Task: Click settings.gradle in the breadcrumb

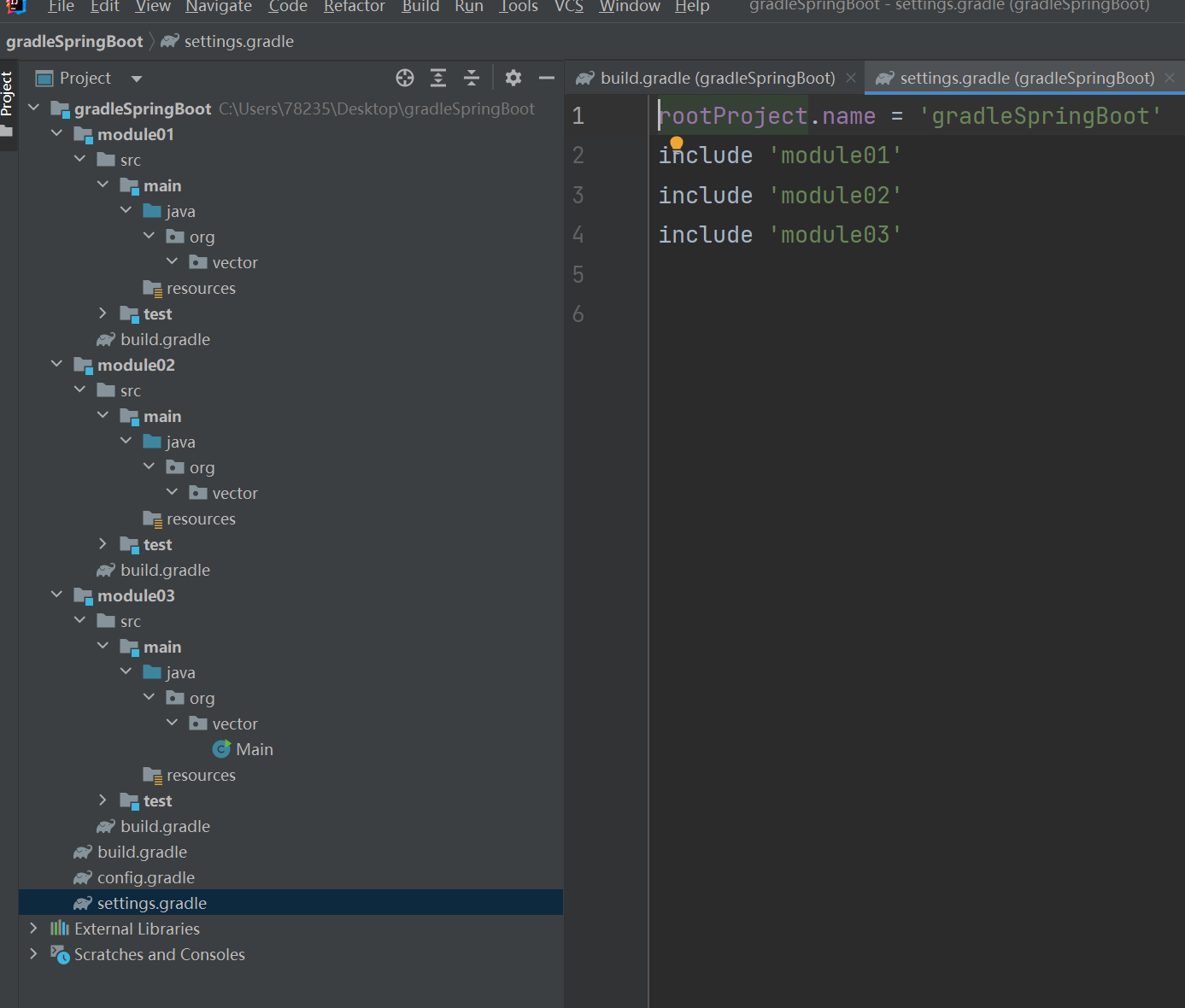Action: (x=238, y=41)
